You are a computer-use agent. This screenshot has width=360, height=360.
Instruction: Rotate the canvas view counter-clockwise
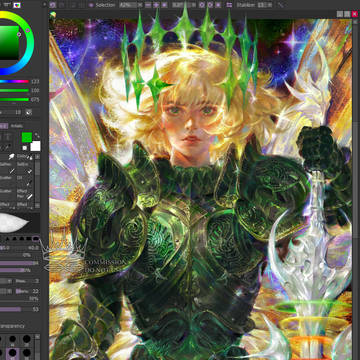[x=202, y=5]
